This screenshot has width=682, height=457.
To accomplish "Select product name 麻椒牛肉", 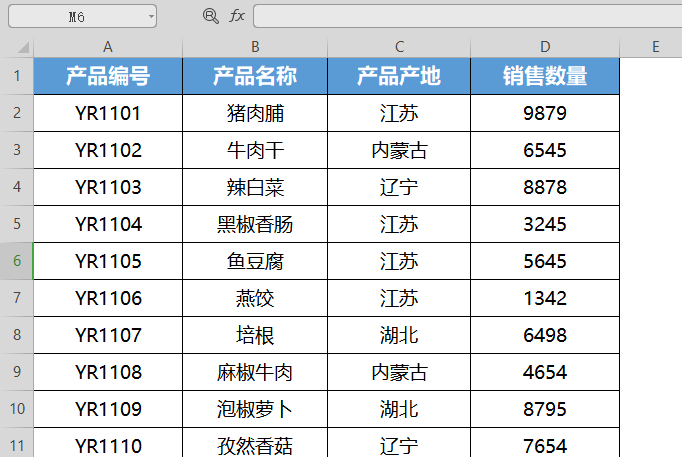I will click(x=255, y=372).
